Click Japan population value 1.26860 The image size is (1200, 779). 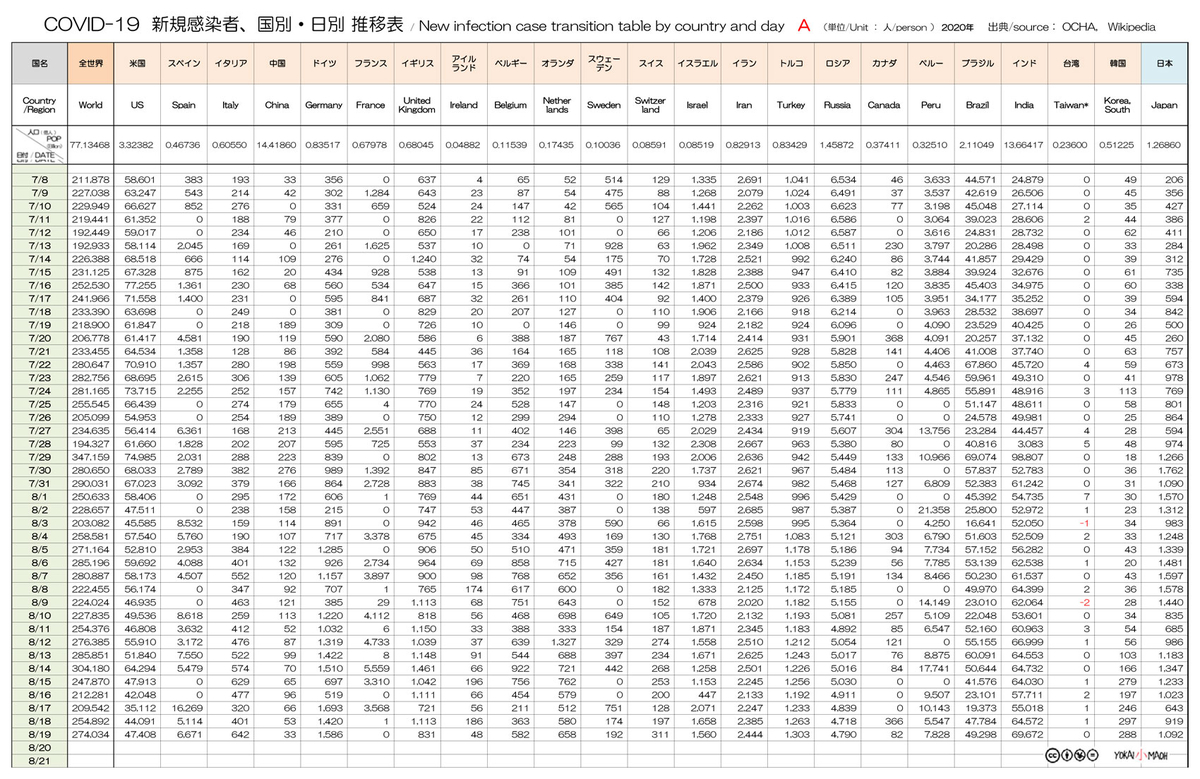pos(1164,146)
